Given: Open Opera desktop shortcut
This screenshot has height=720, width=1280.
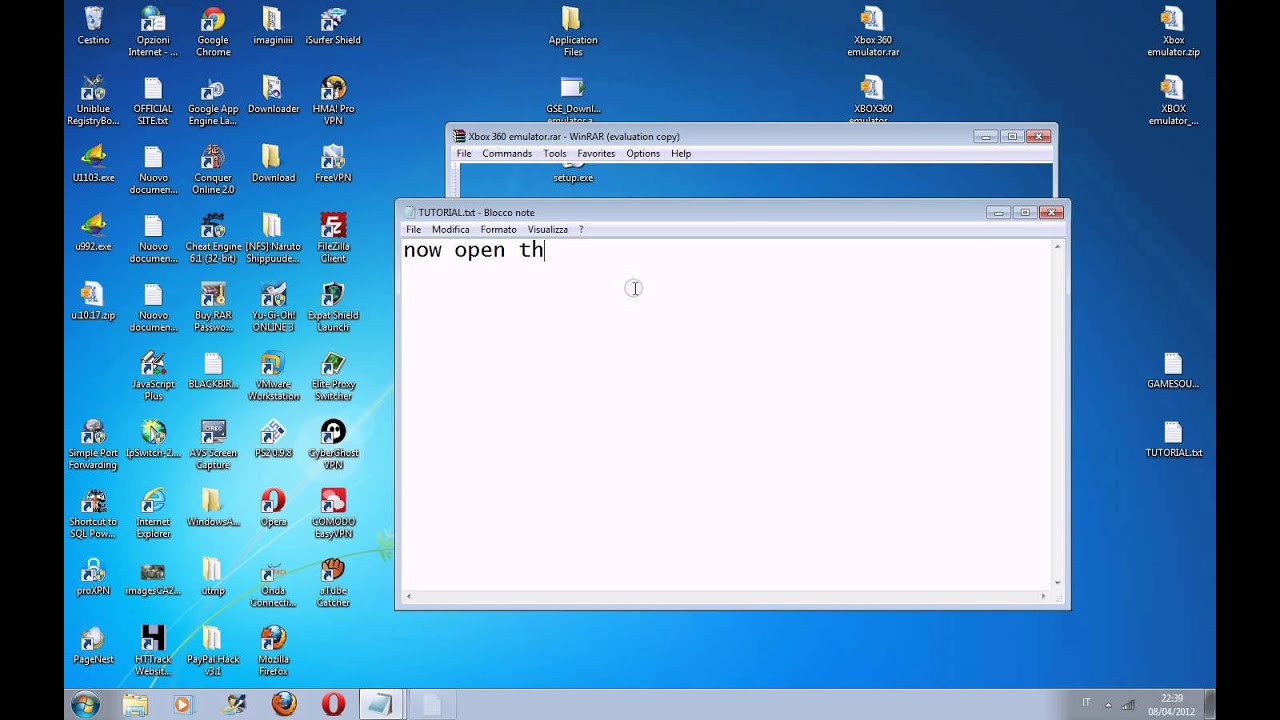Looking at the screenshot, I should 273,508.
